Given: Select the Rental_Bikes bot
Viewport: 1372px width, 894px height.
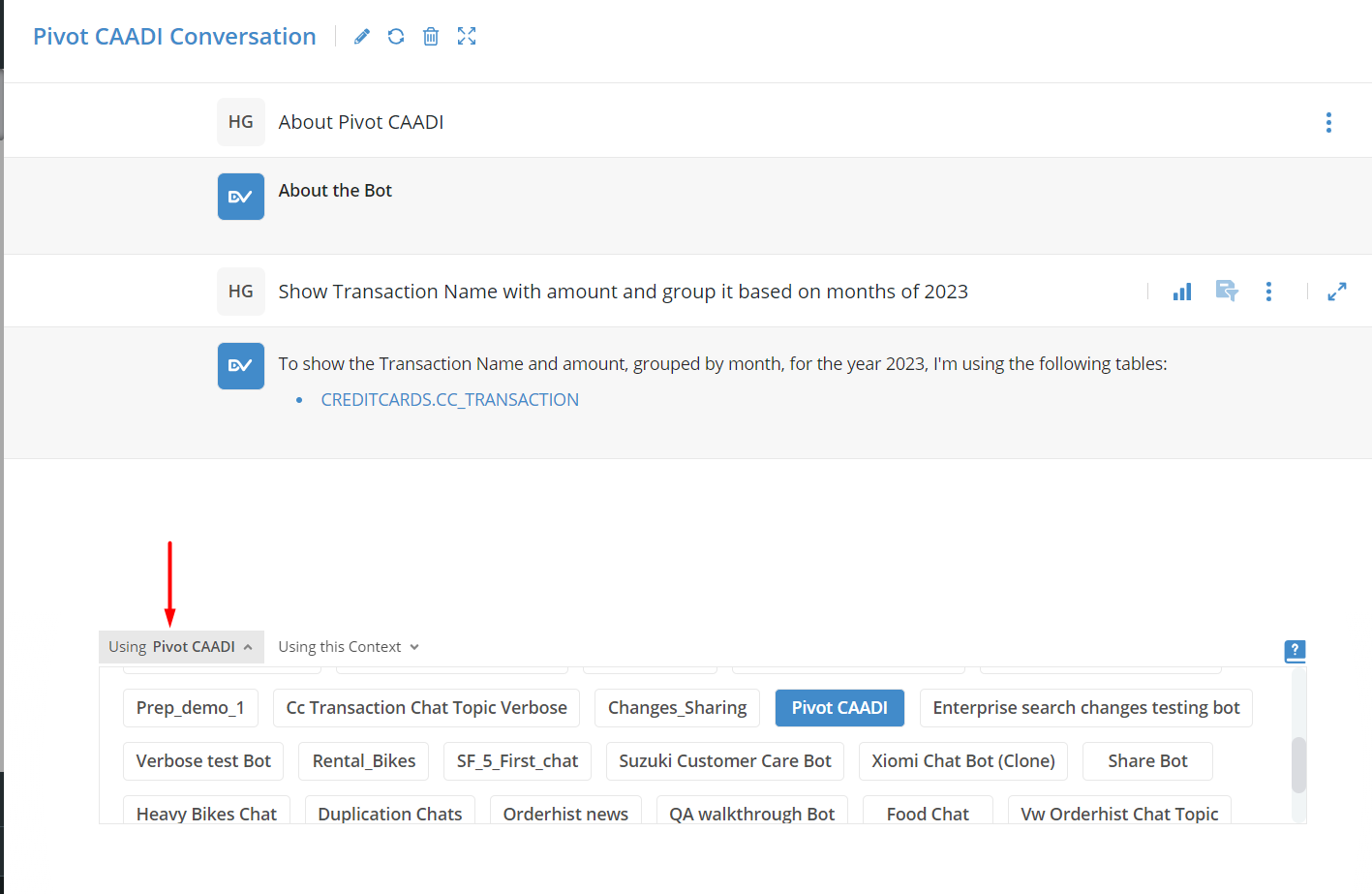Looking at the screenshot, I should (x=364, y=761).
